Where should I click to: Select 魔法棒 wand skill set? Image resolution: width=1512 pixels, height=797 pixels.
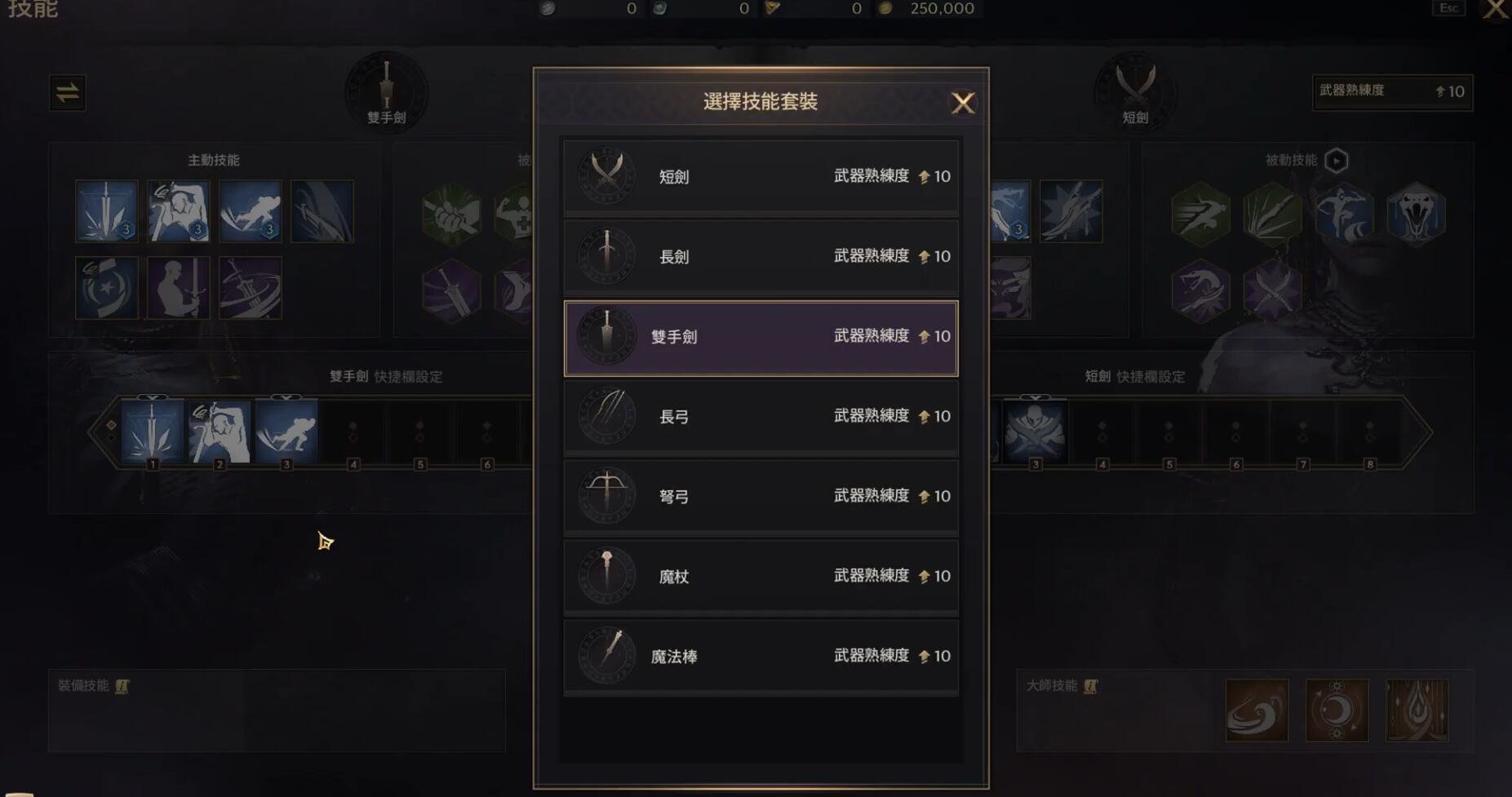[x=760, y=656]
